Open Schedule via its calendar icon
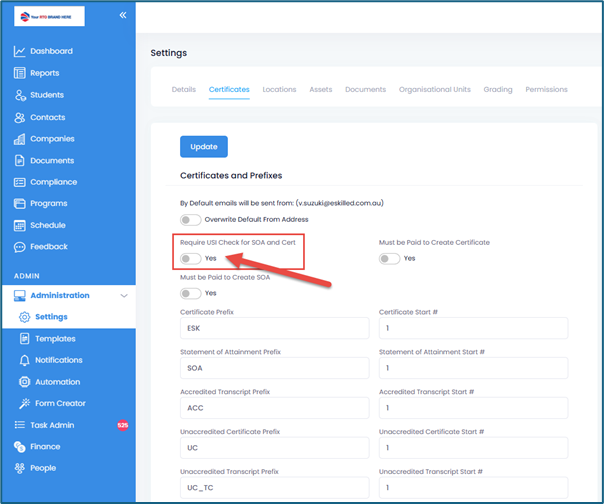604x504 pixels. tap(19, 225)
